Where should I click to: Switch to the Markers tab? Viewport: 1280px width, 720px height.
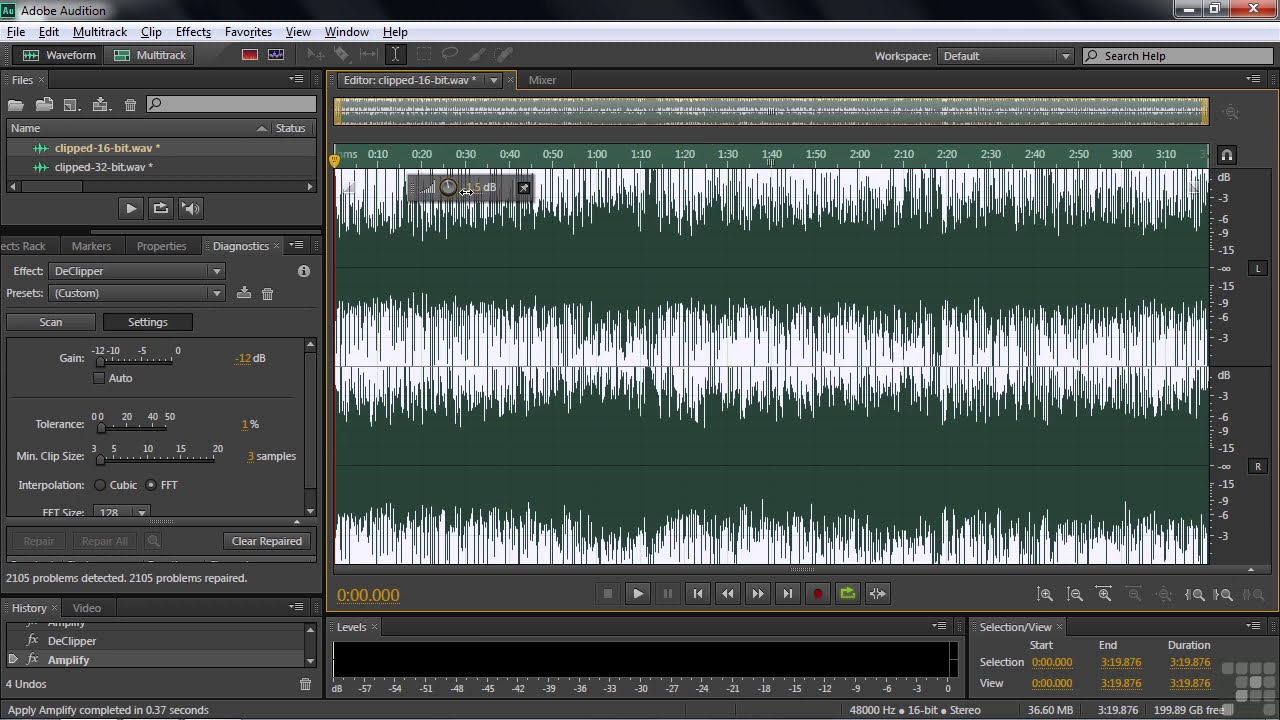point(91,246)
